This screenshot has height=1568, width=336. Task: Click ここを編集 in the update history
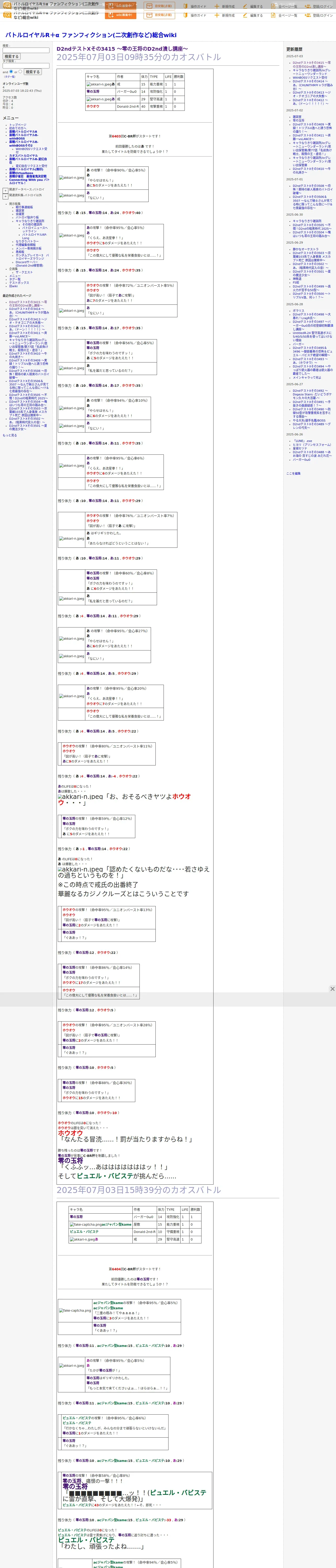click(x=293, y=473)
